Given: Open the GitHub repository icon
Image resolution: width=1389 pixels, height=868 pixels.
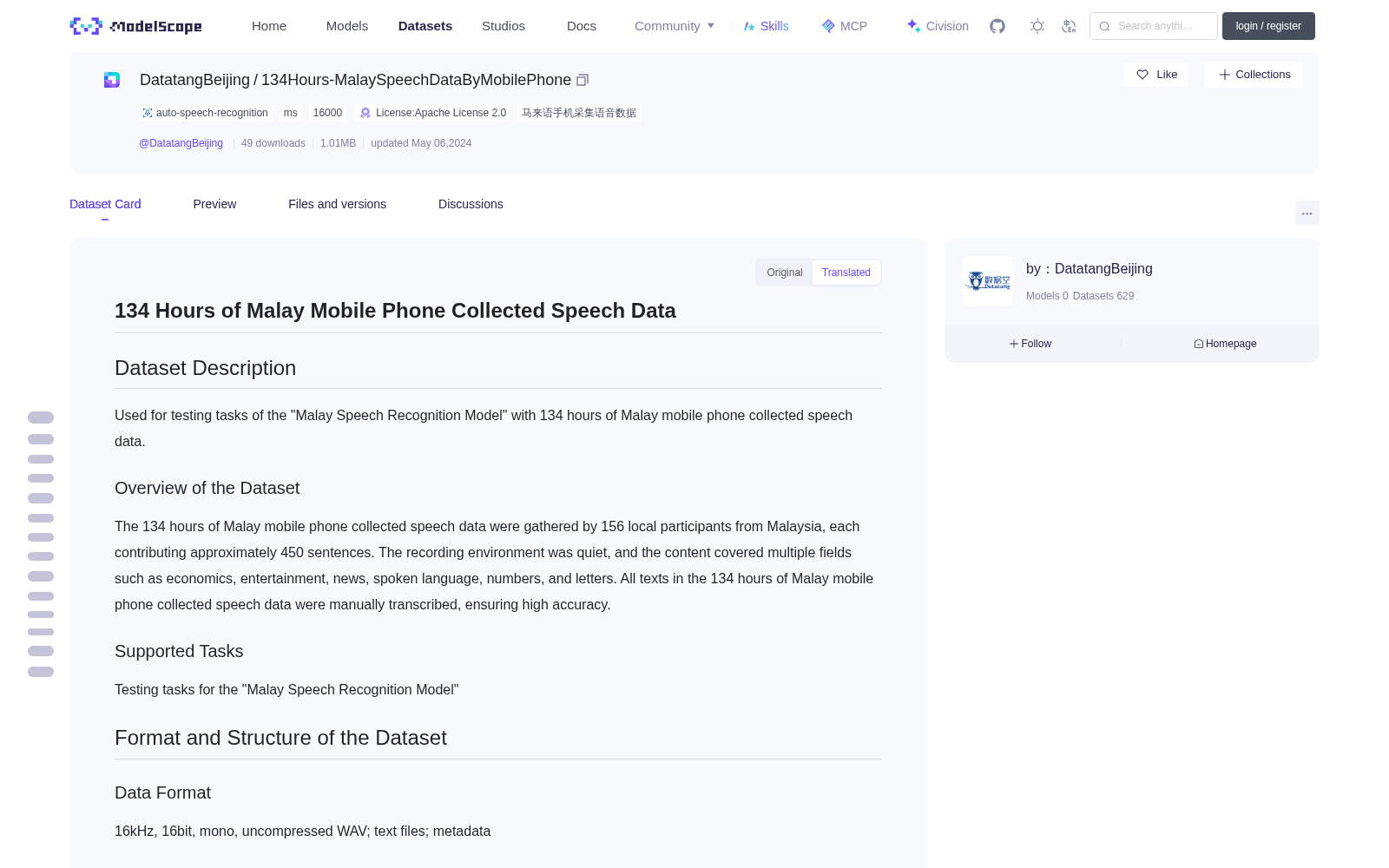Looking at the screenshot, I should (997, 26).
